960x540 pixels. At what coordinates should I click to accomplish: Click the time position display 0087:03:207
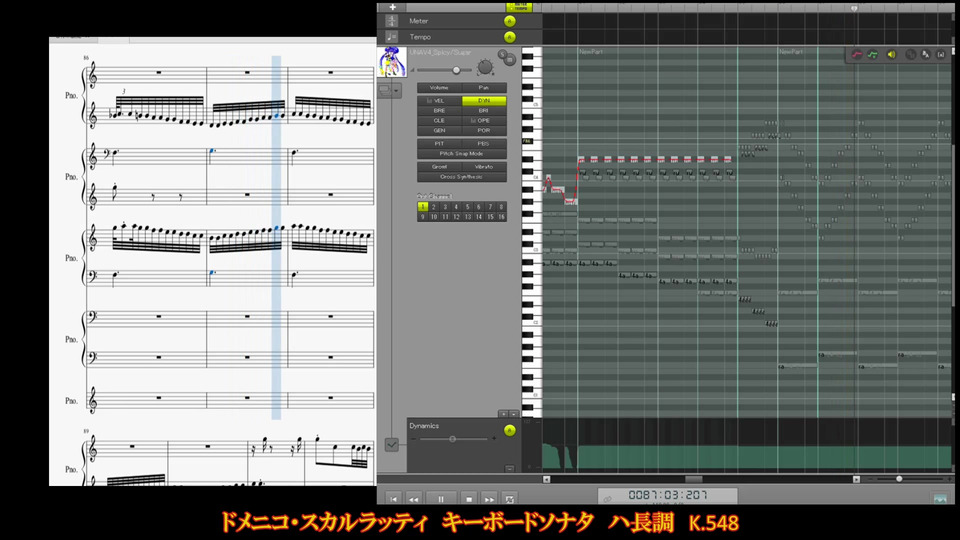tap(668, 495)
